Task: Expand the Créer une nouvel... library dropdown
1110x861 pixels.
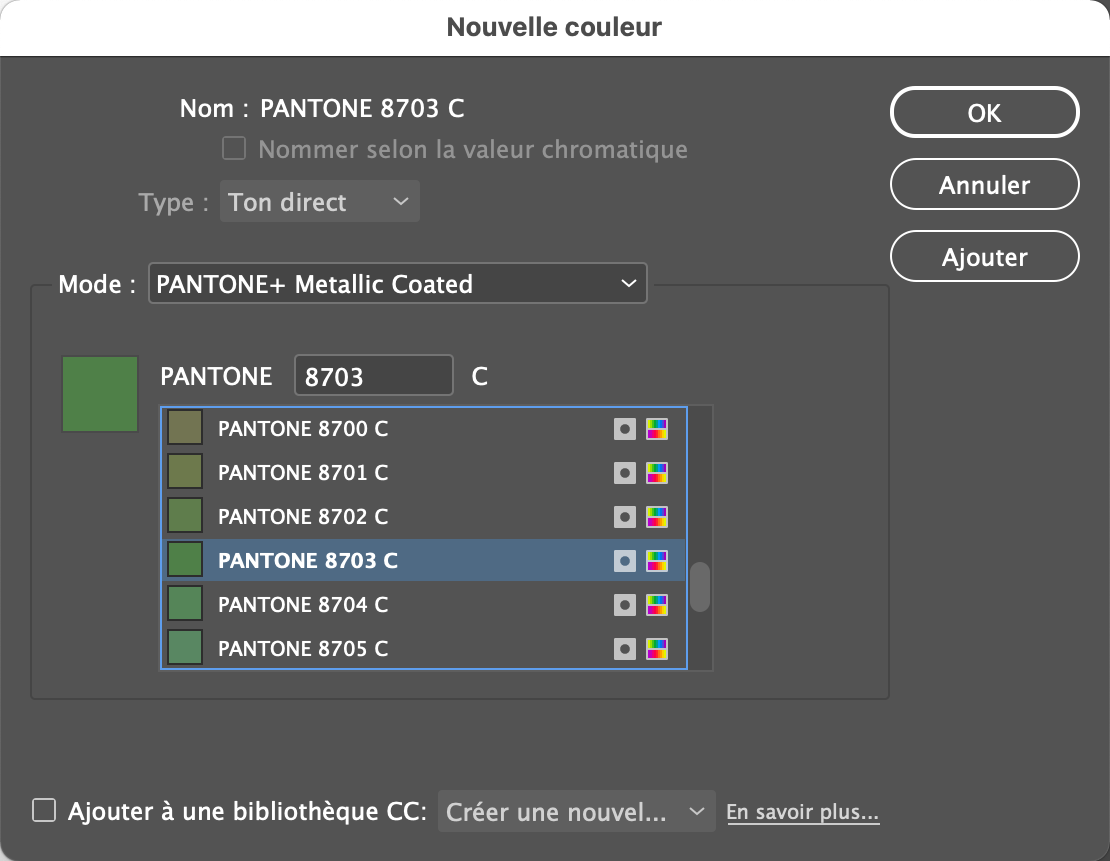Action: point(576,812)
